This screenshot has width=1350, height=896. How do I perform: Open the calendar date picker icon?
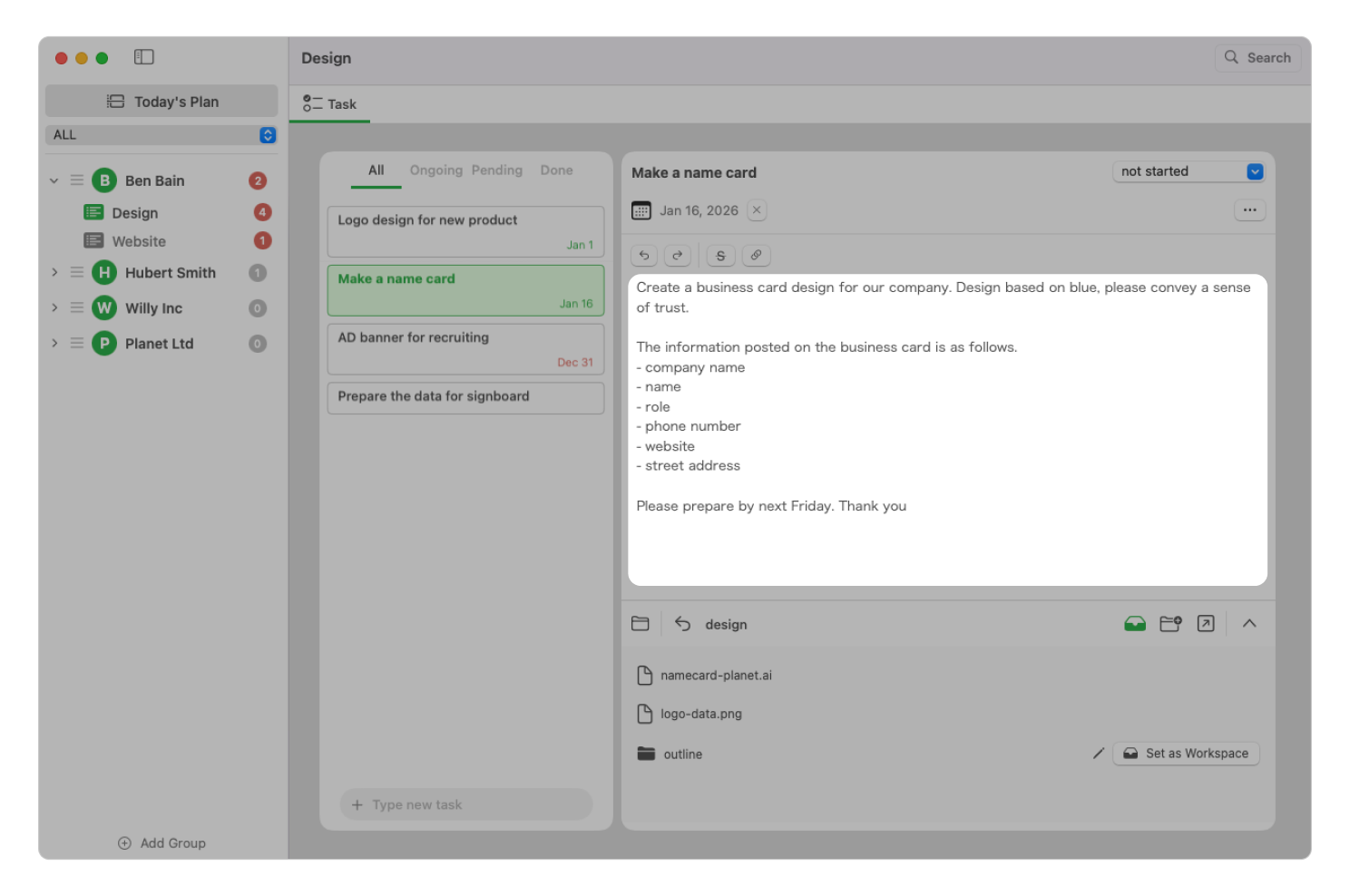click(641, 210)
